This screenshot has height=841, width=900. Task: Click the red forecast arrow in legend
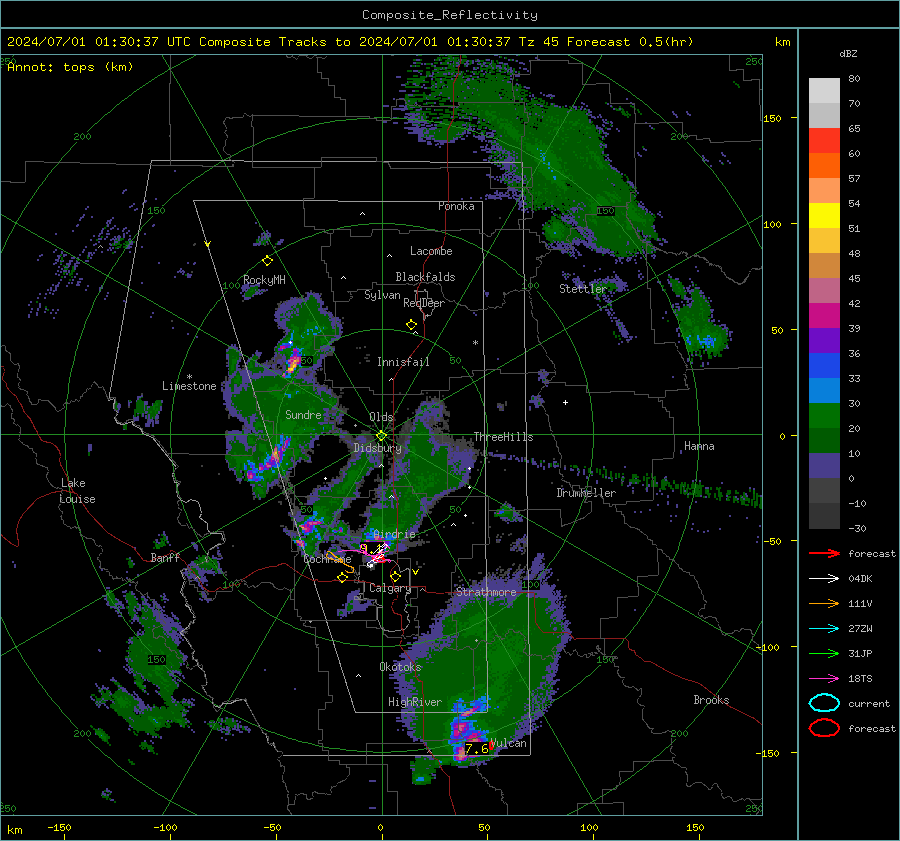tap(824, 553)
